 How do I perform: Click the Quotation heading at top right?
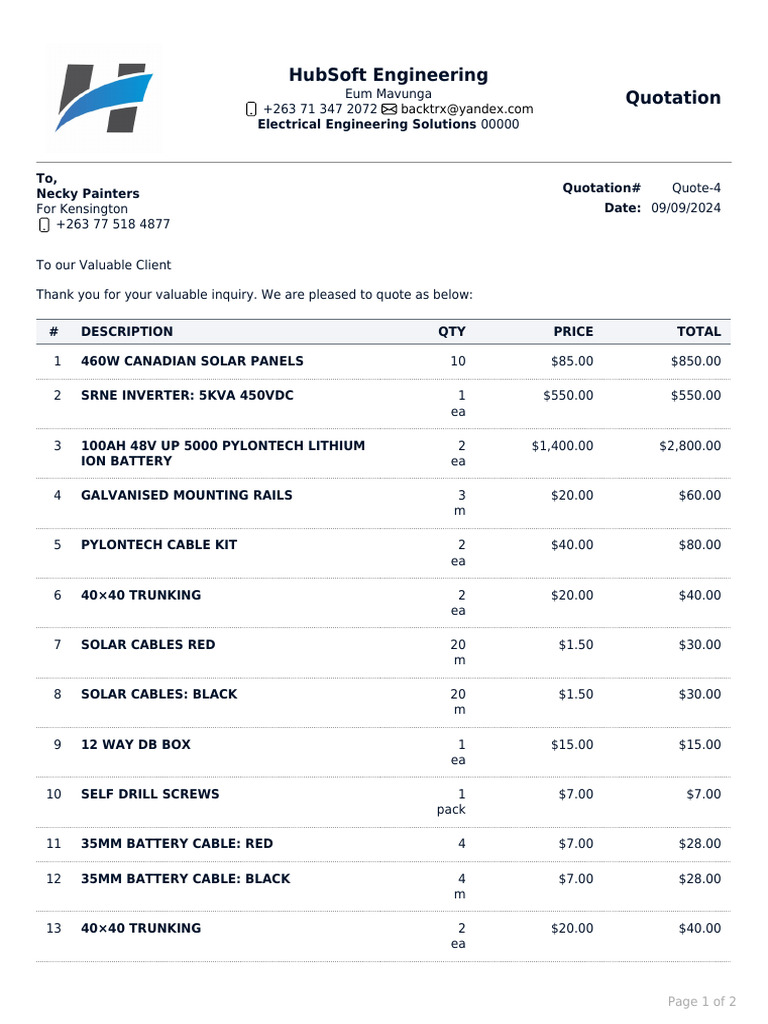[672, 98]
